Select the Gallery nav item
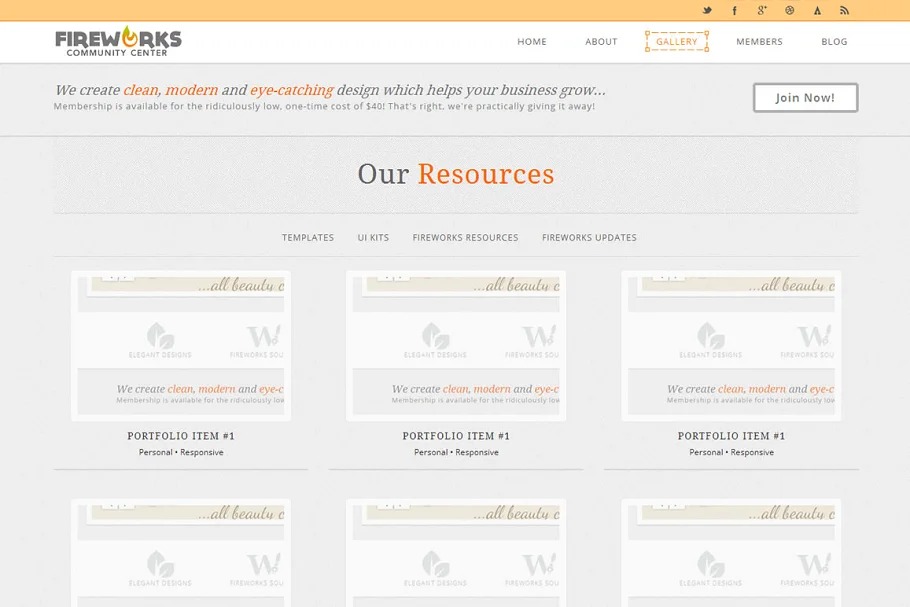Image resolution: width=910 pixels, height=607 pixels. (677, 42)
